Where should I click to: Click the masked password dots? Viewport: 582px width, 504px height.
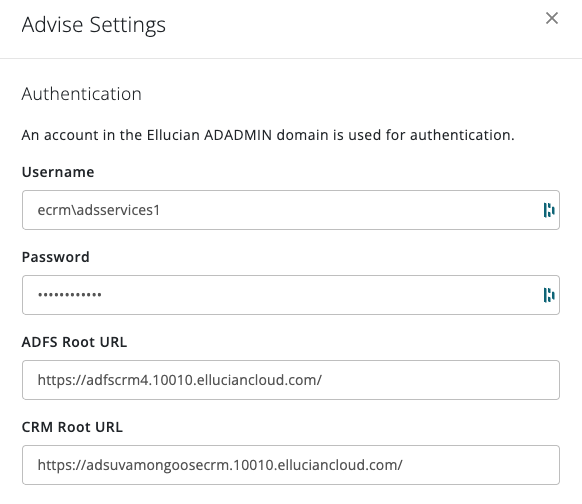[x=69, y=295]
